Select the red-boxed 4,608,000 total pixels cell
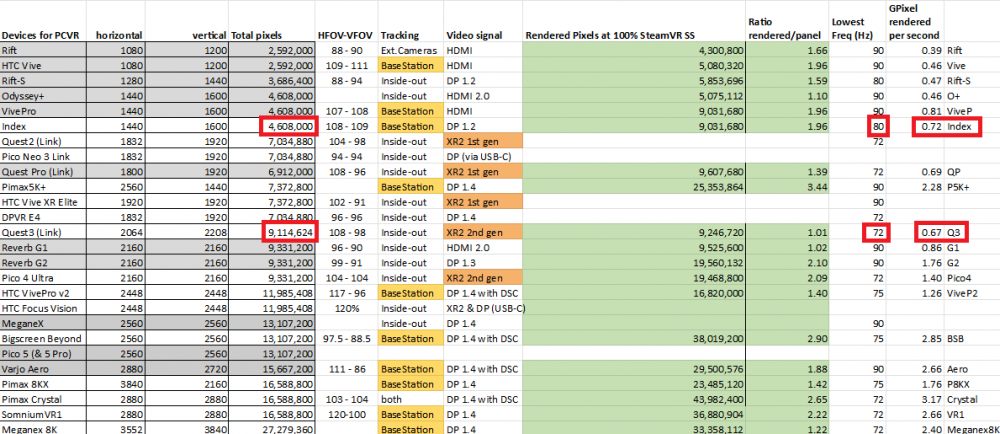This screenshot has width=1000, height=434. (290, 126)
